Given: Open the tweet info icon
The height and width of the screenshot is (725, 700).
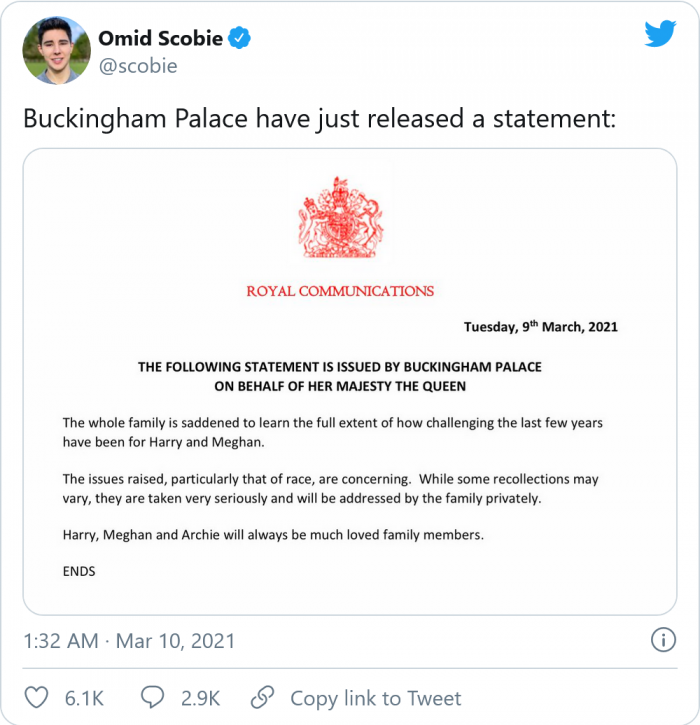Looking at the screenshot, I should [x=661, y=639].
